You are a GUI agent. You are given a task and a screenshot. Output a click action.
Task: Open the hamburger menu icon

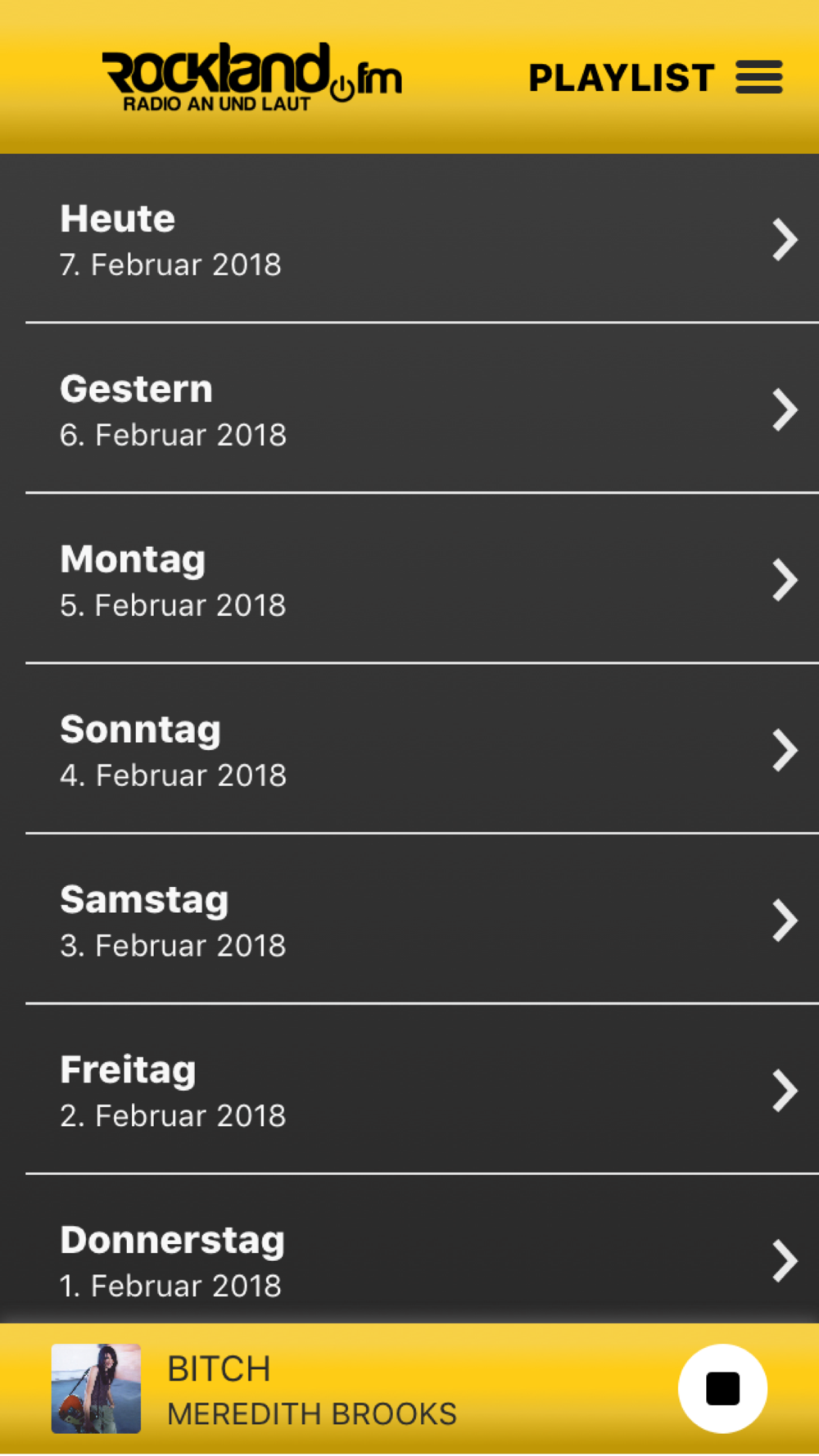(758, 77)
